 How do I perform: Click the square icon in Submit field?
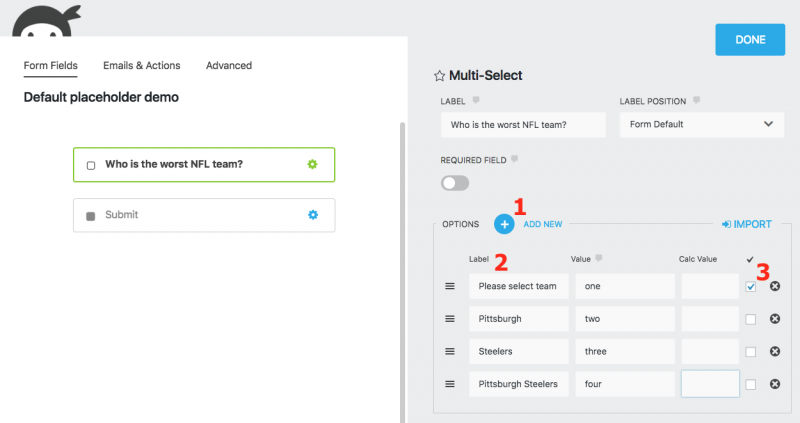coord(91,216)
